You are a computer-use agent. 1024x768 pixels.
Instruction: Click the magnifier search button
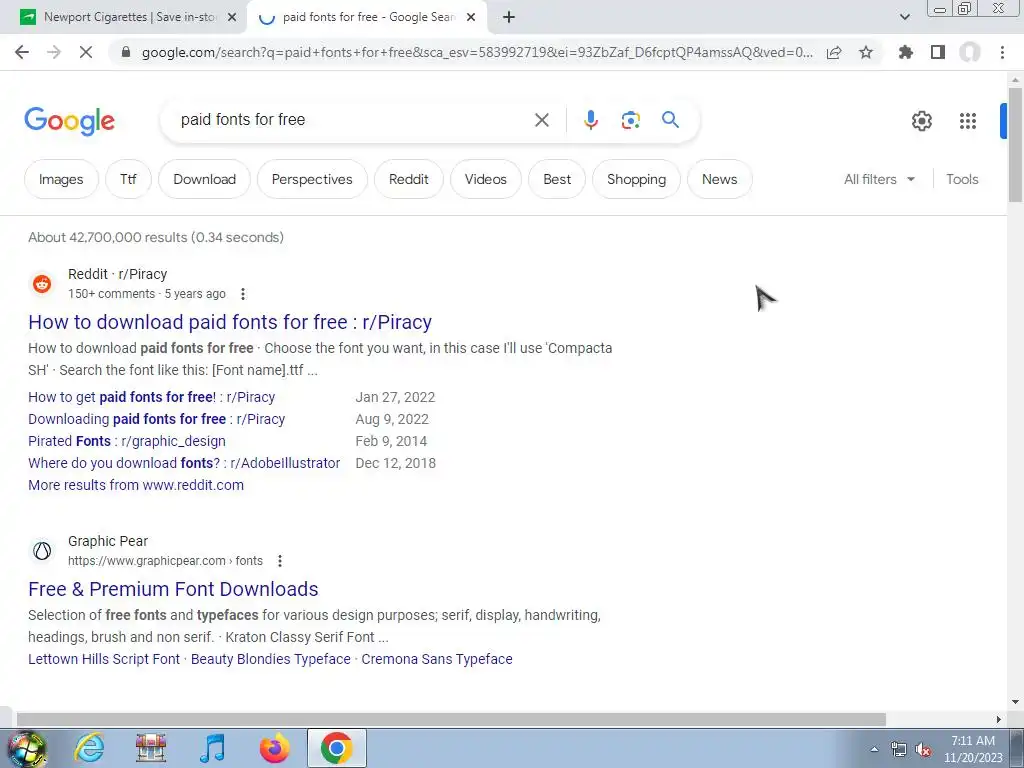click(x=670, y=120)
